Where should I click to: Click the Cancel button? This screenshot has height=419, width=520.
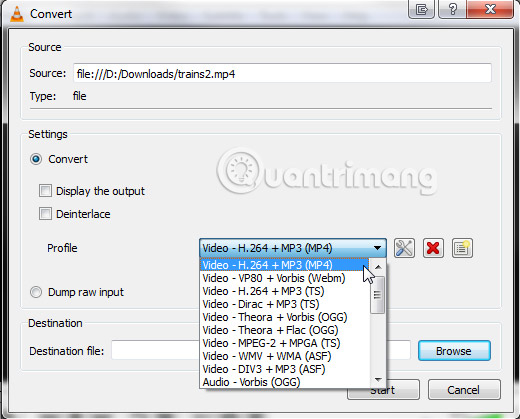point(464,390)
